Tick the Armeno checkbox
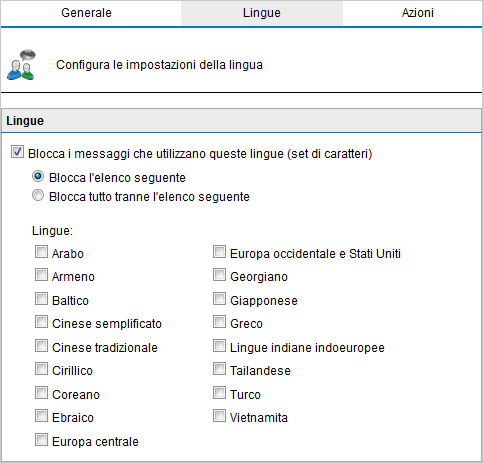Viewport: 483px width, 463px height. pos(41,275)
